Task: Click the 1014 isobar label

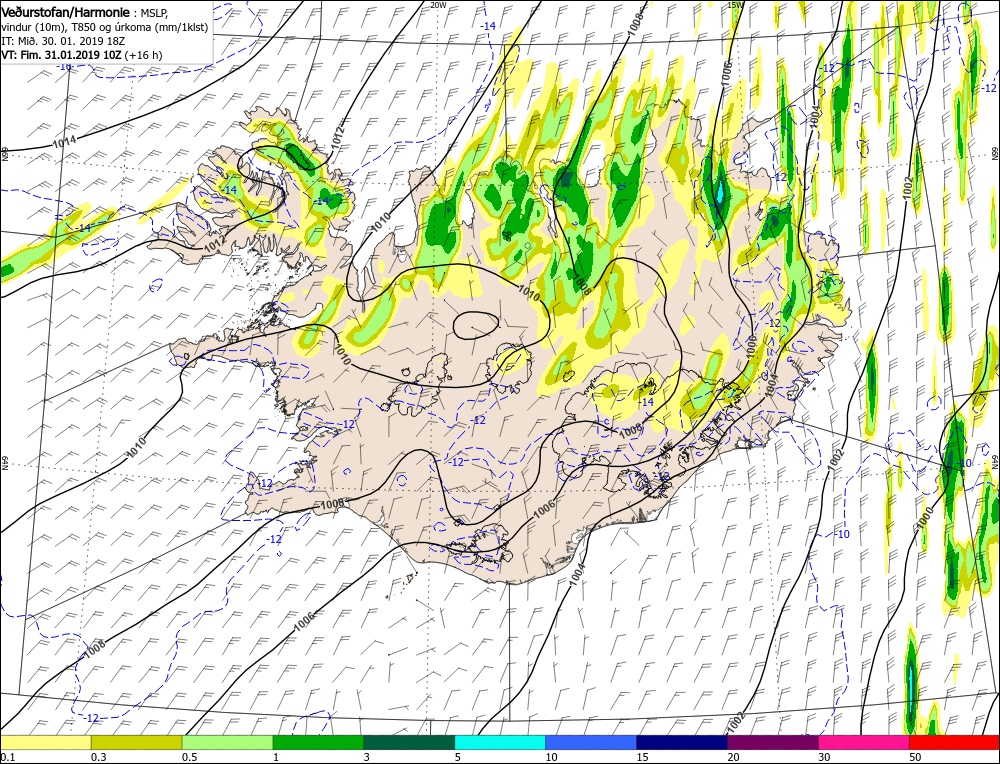Action: (x=64, y=142)
